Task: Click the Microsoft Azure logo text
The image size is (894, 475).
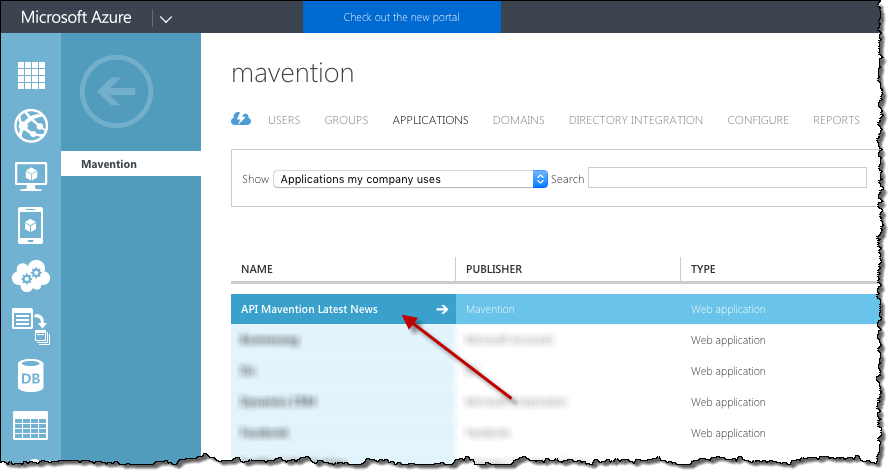Action: tap(76, 17)
